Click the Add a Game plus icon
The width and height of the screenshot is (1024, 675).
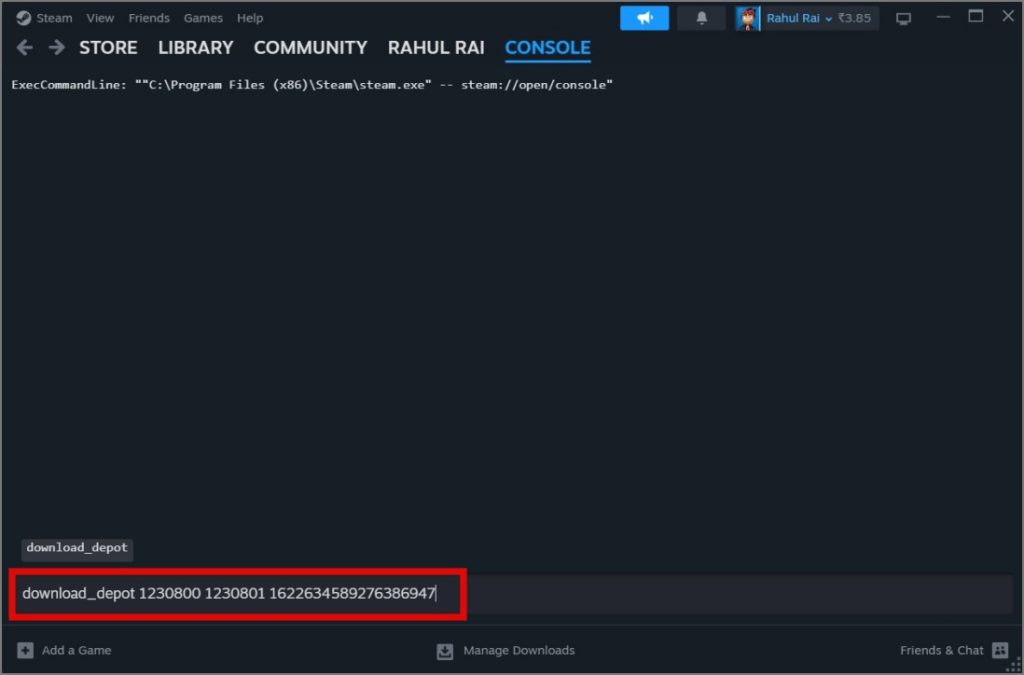tap(24, 650)
